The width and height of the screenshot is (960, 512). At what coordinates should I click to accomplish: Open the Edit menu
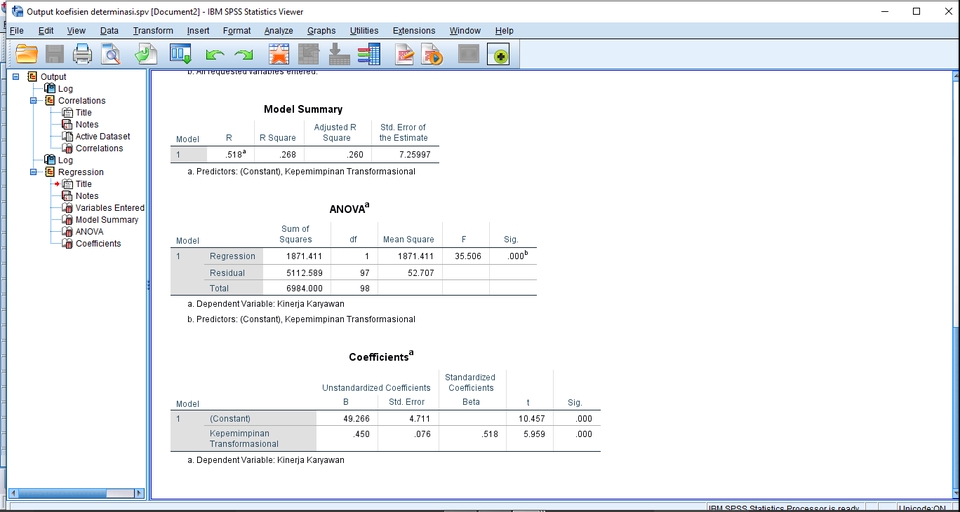(x=46, y=31)
